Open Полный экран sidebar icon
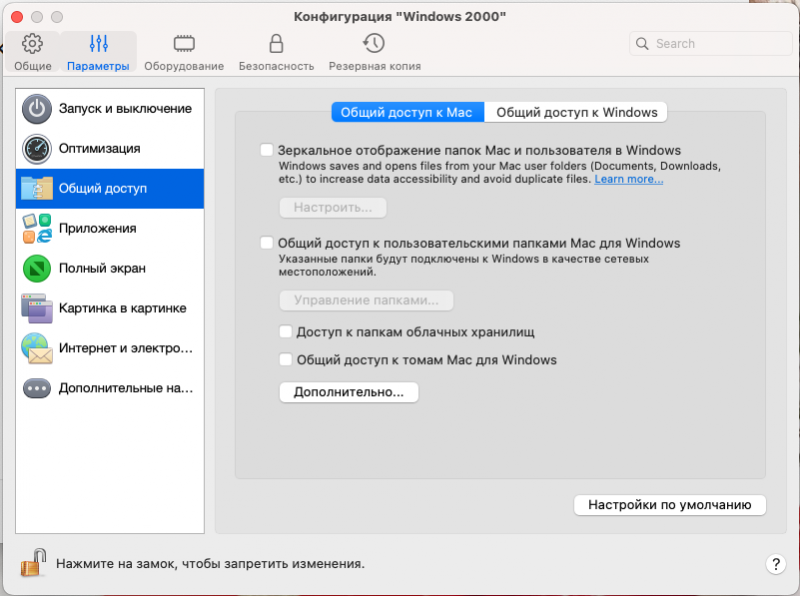This screenshot has height=596, width=800. [x=37, y=269]
